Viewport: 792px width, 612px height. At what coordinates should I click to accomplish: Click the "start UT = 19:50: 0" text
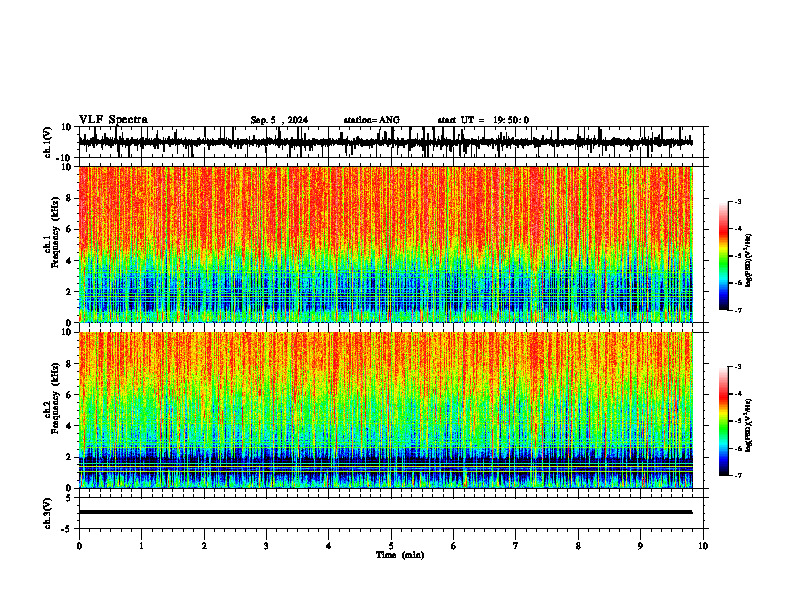click(483, 120)
